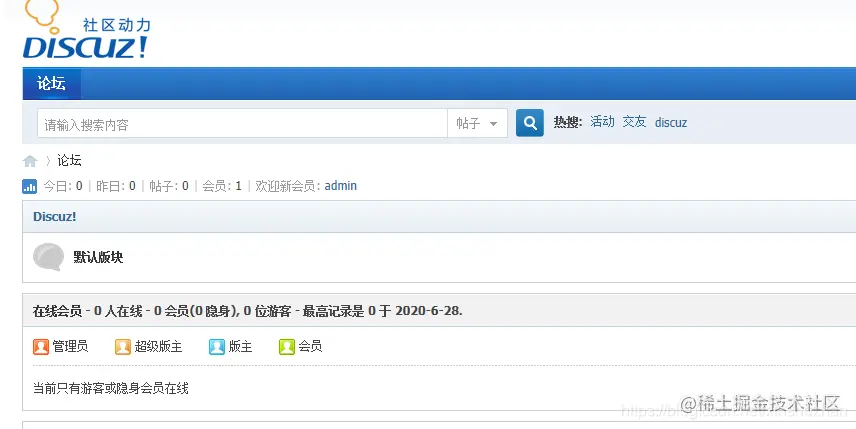The height and width of the screenshot is (429, 856).
Task: Click the 默认版块 speech bubble icon
Action: coord(49,257)
